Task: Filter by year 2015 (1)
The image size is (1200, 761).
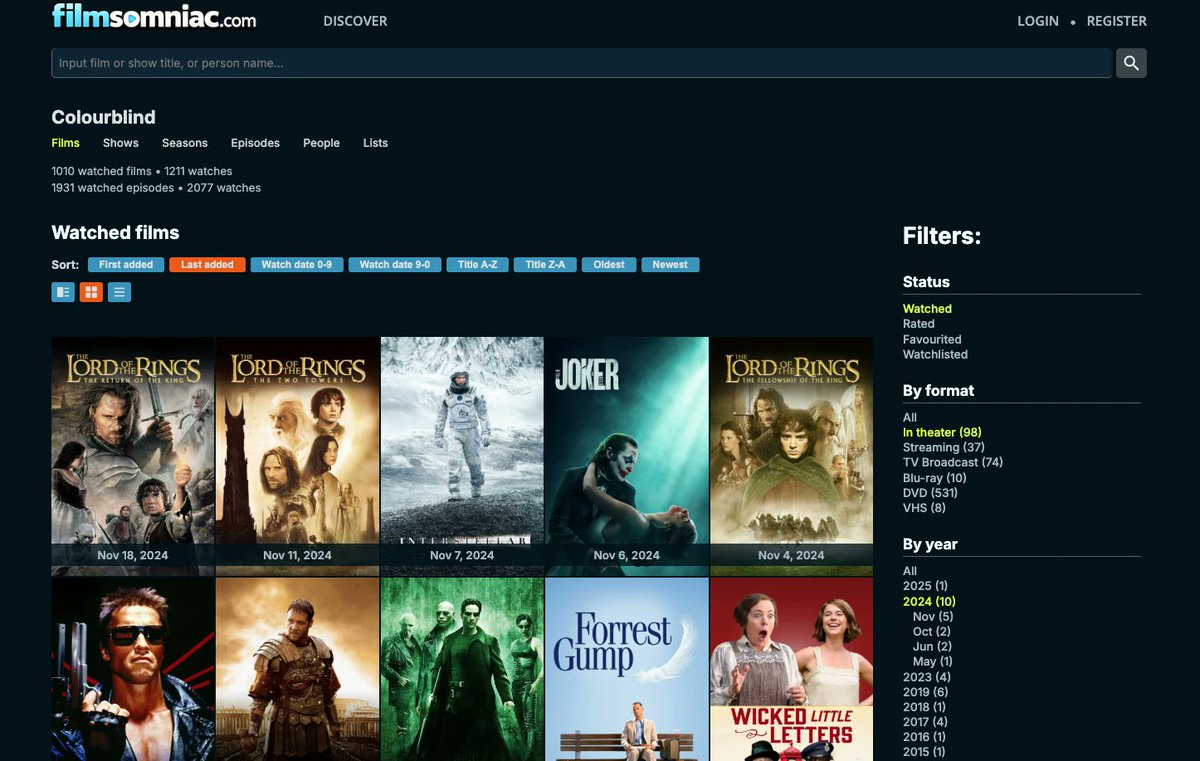Action: point(925,752)
